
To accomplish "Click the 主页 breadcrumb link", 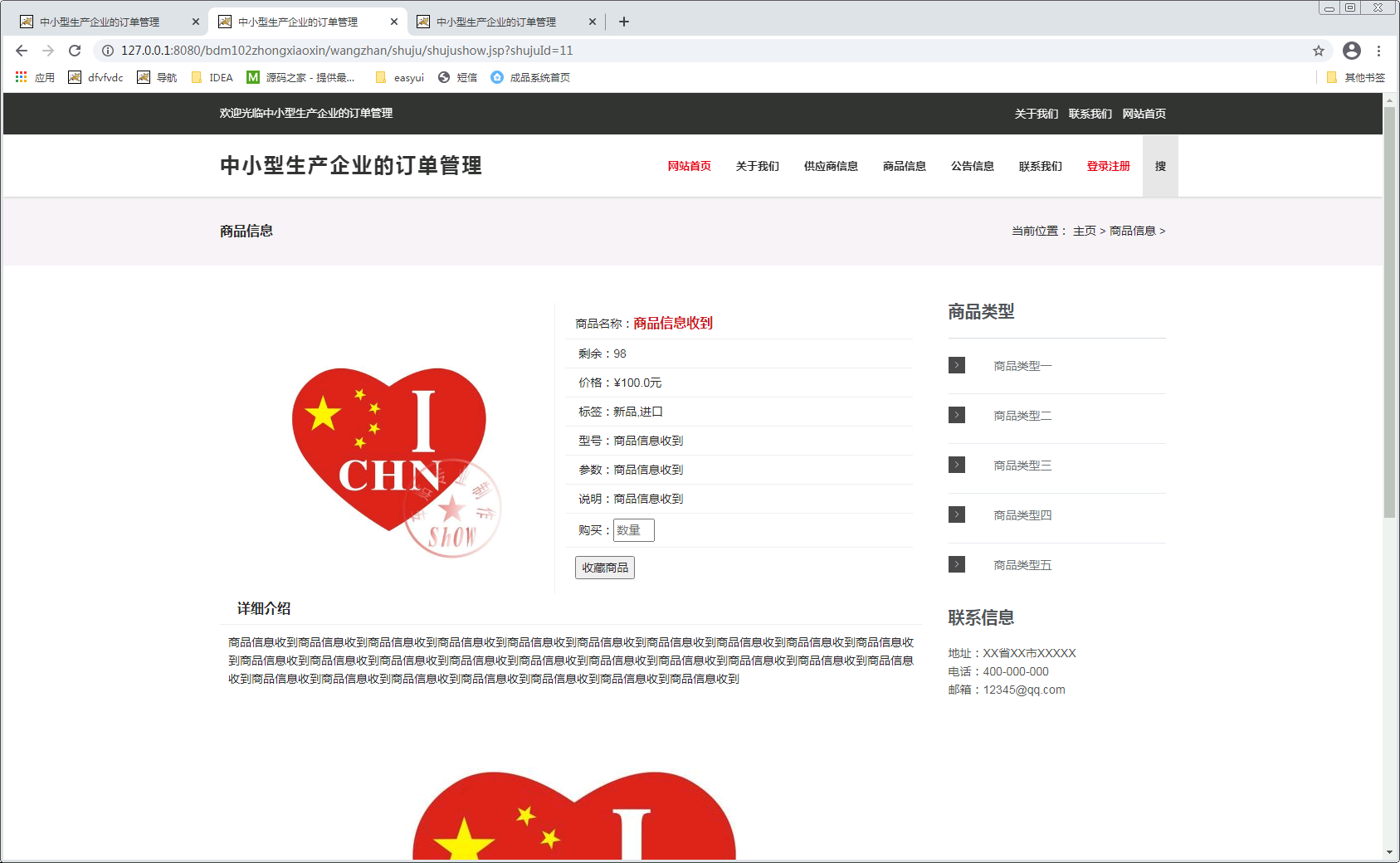I will coord(1085,231).
